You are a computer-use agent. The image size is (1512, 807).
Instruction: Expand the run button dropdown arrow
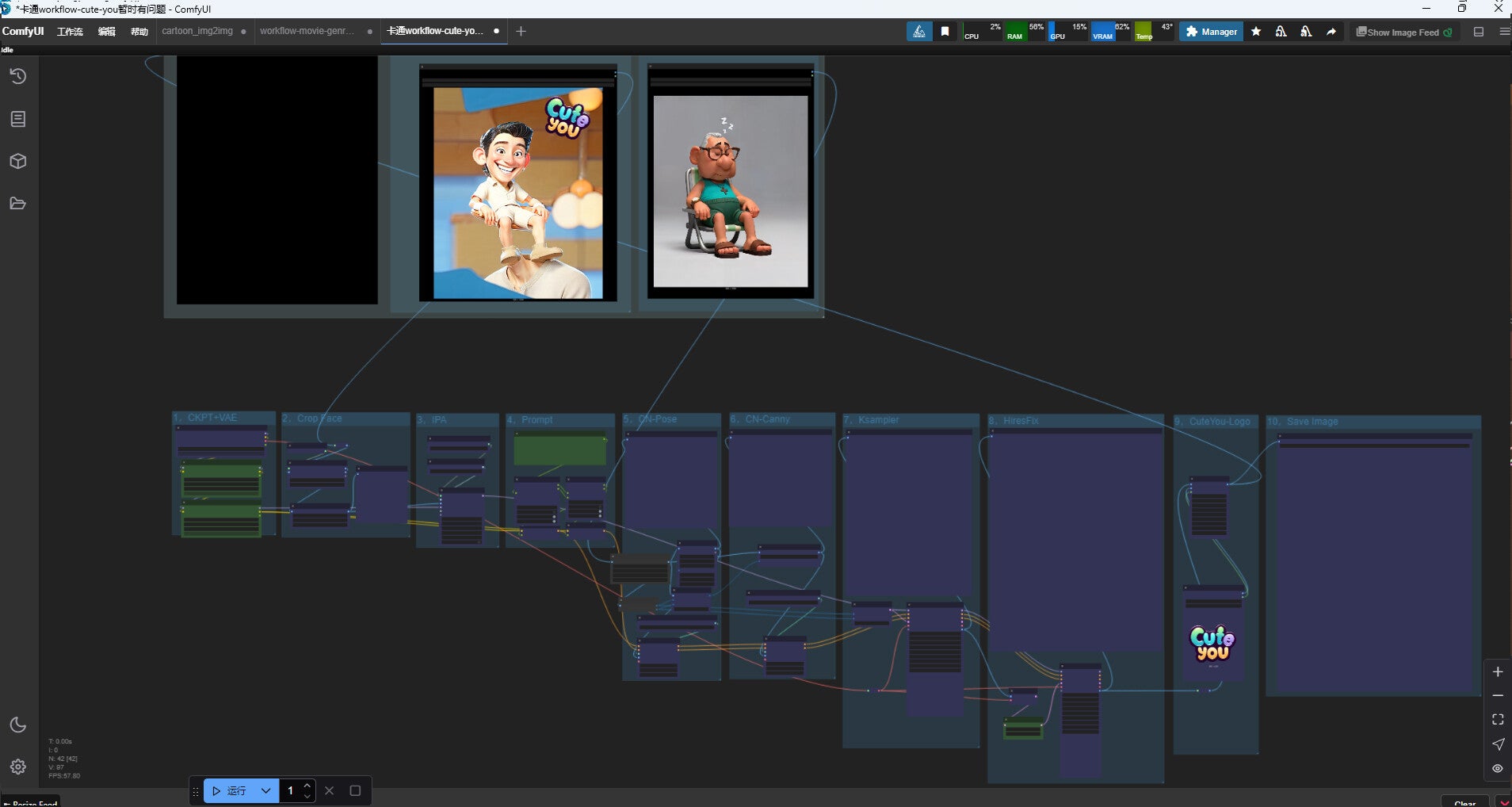[266, 790]
